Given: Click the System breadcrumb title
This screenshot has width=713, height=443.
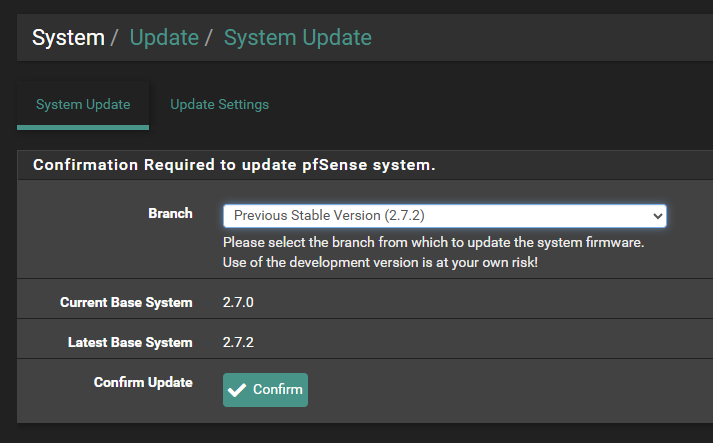Looking at the screenshot, I should [68, 37].
